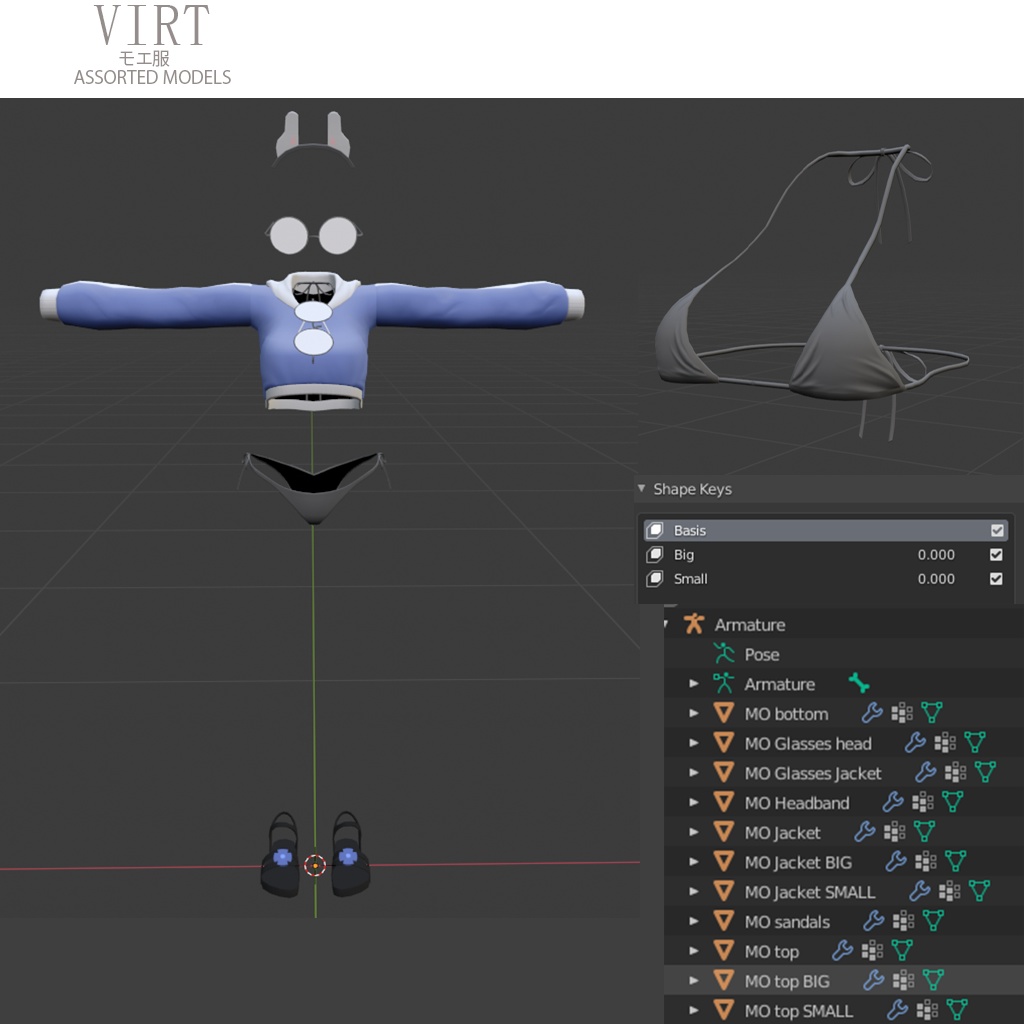This screenshot has width=1024, height=1024.
Task: Expand the Armature data child row
Action: click(694, 684)
